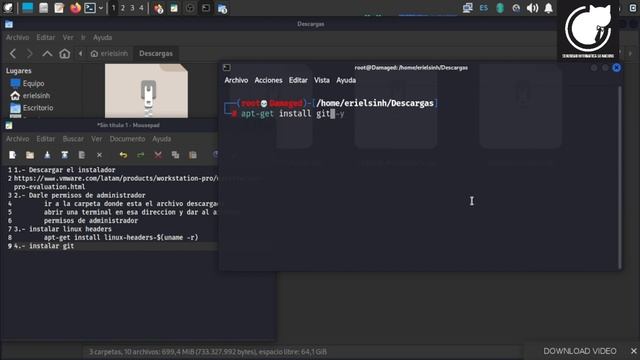Viewport: 640px width, 360px height.
Task: Launch the text editor from the panel
Action: 59,8
